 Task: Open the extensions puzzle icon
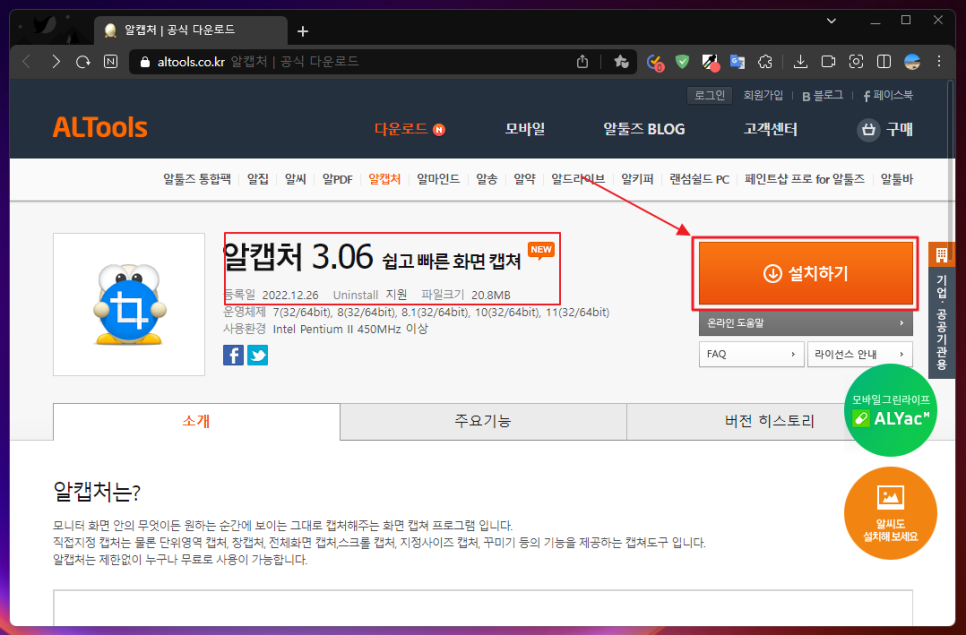[765, 62]
